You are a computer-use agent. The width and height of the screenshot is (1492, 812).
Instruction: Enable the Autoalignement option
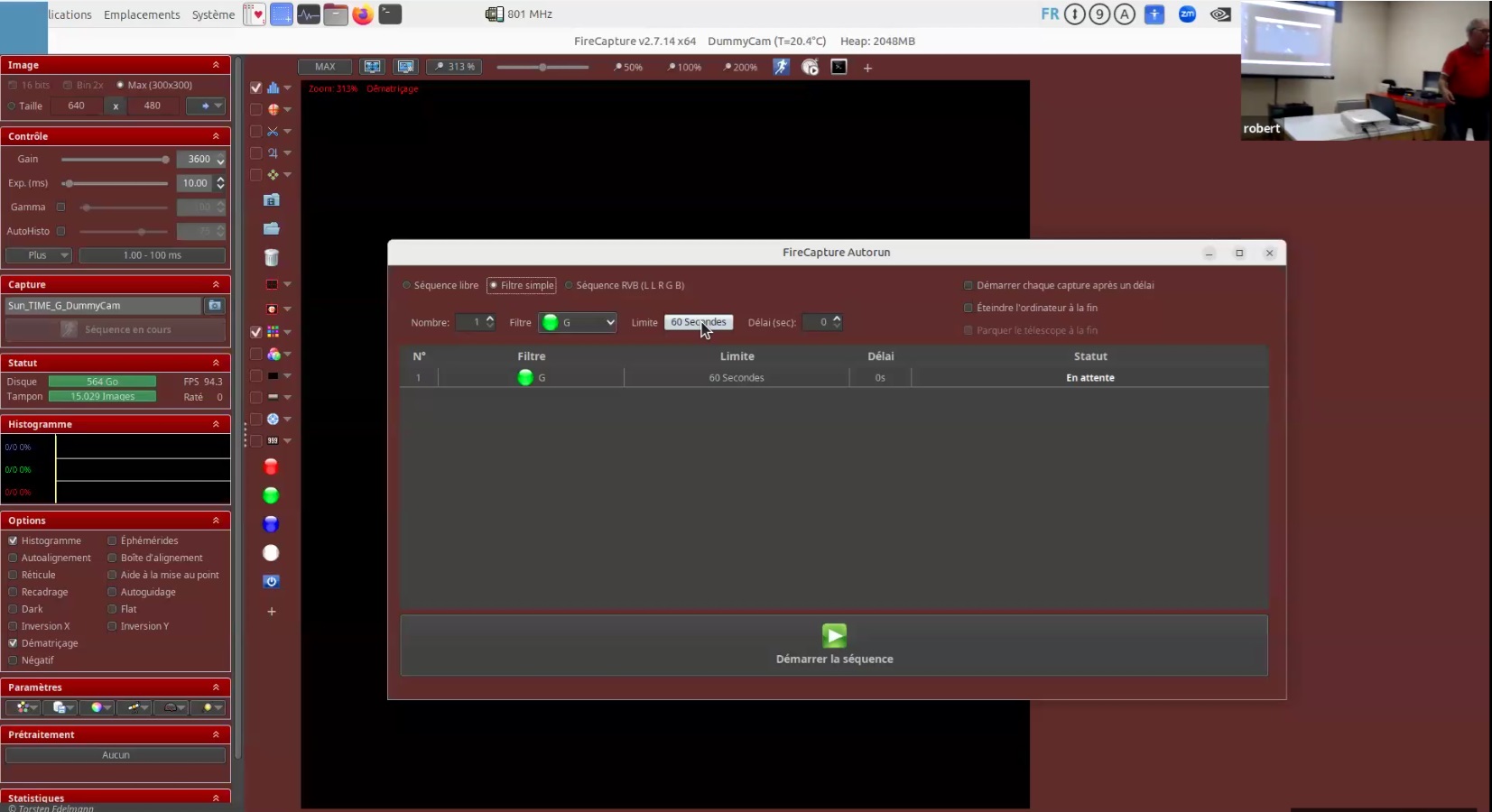pyautogui.click(x=50, y=558)
